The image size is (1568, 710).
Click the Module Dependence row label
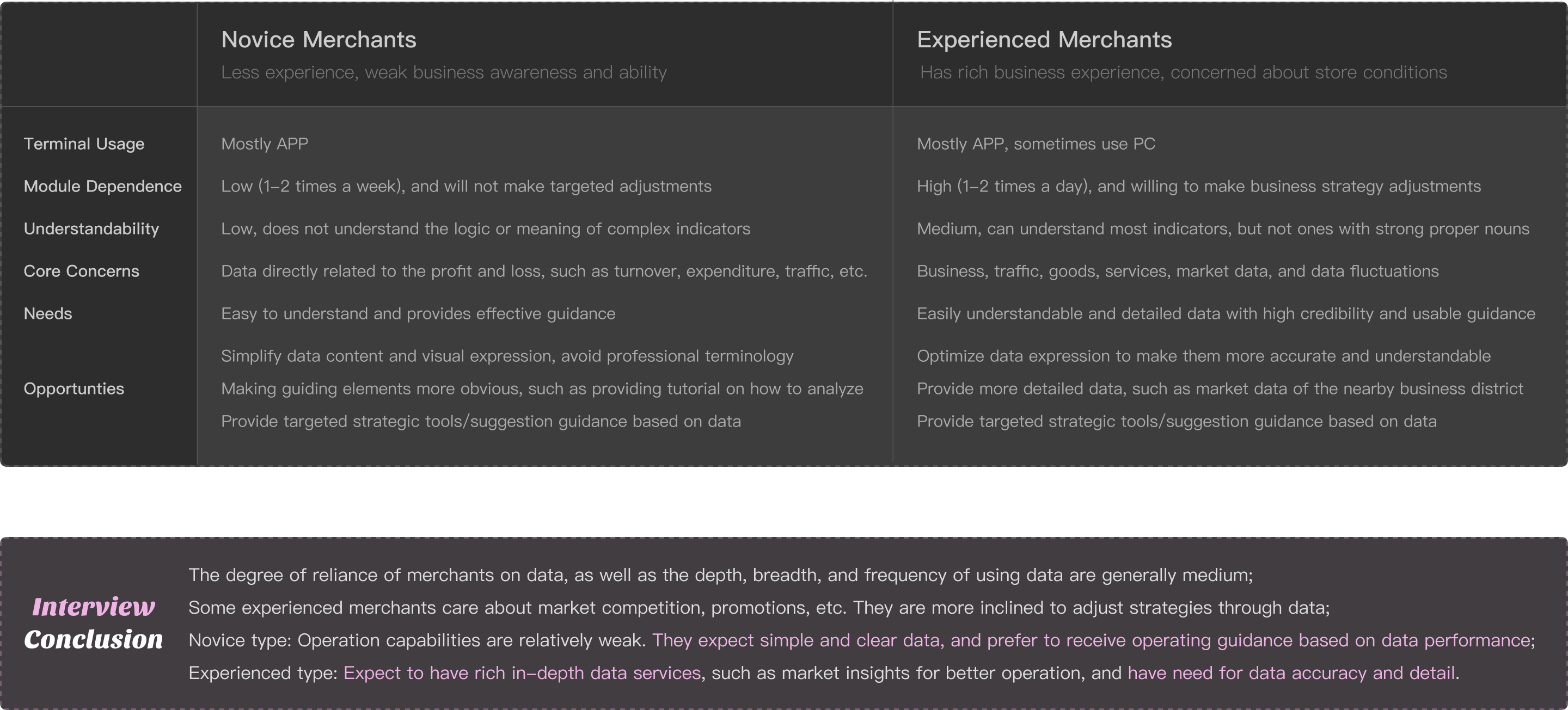click(103, 186)
